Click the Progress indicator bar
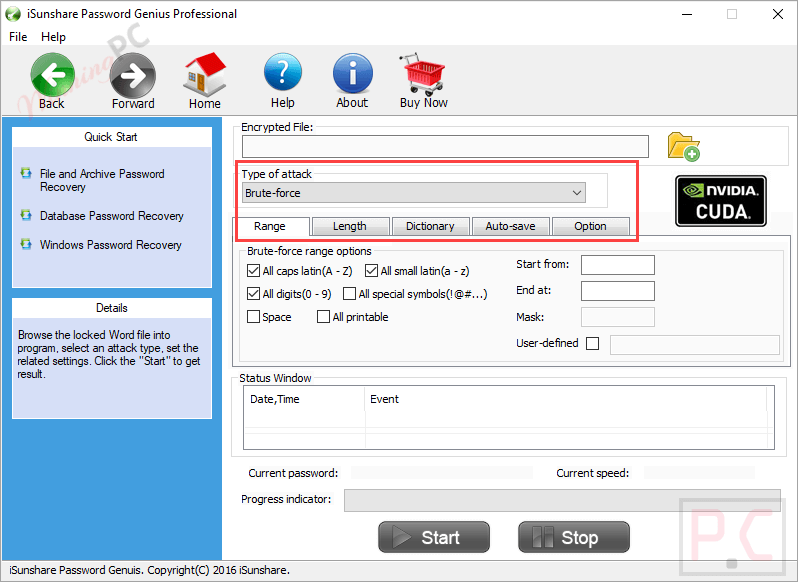 pyautogui.click(x=562, y=500)
